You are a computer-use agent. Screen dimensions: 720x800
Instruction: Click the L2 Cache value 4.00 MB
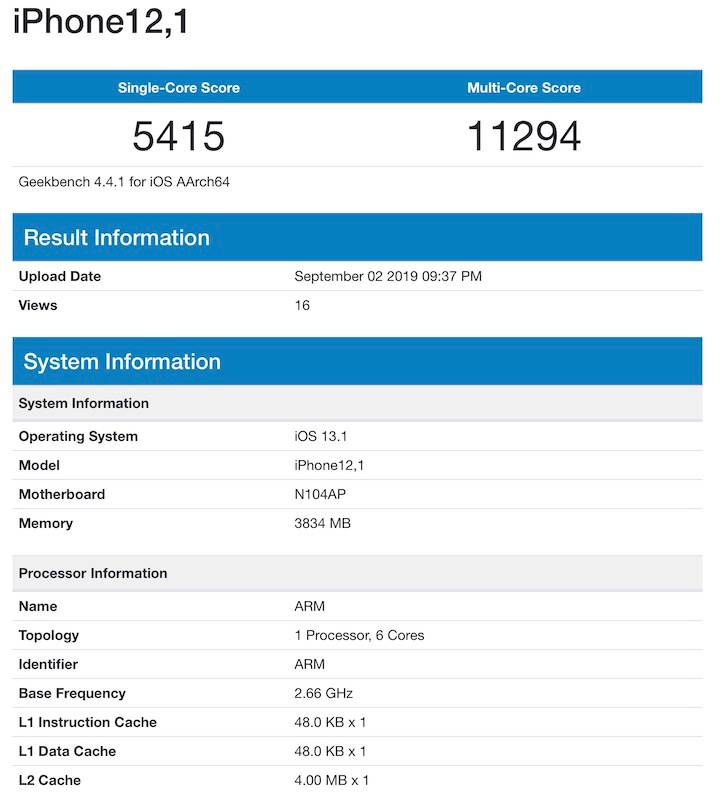pos(331,780)
